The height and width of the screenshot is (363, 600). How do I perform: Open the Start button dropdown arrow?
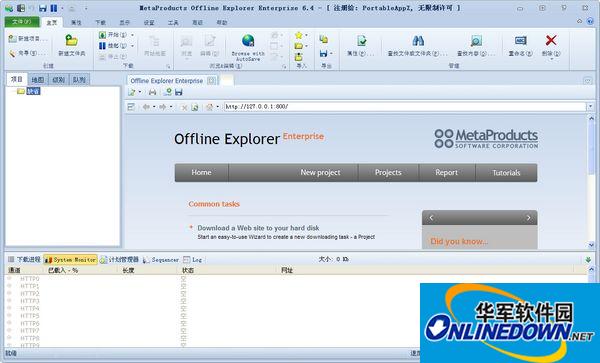pyautogui.click(x=132, y=35)
